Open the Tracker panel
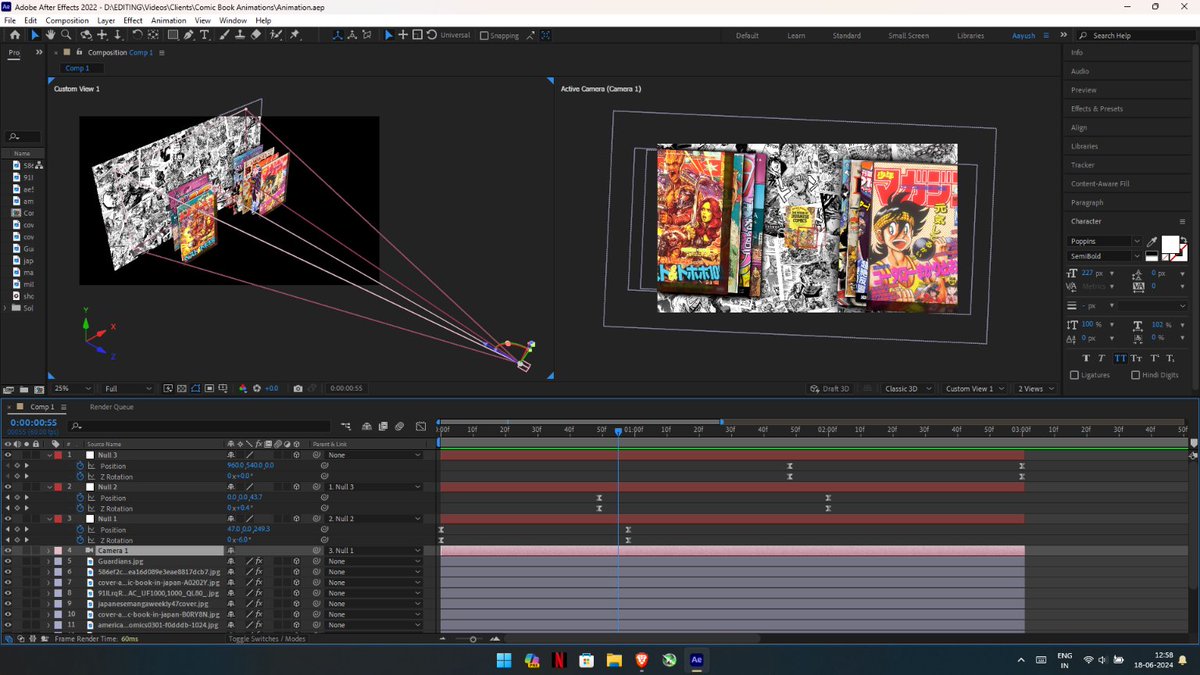Screen dimensions: 1200x675 point(1083,165)
